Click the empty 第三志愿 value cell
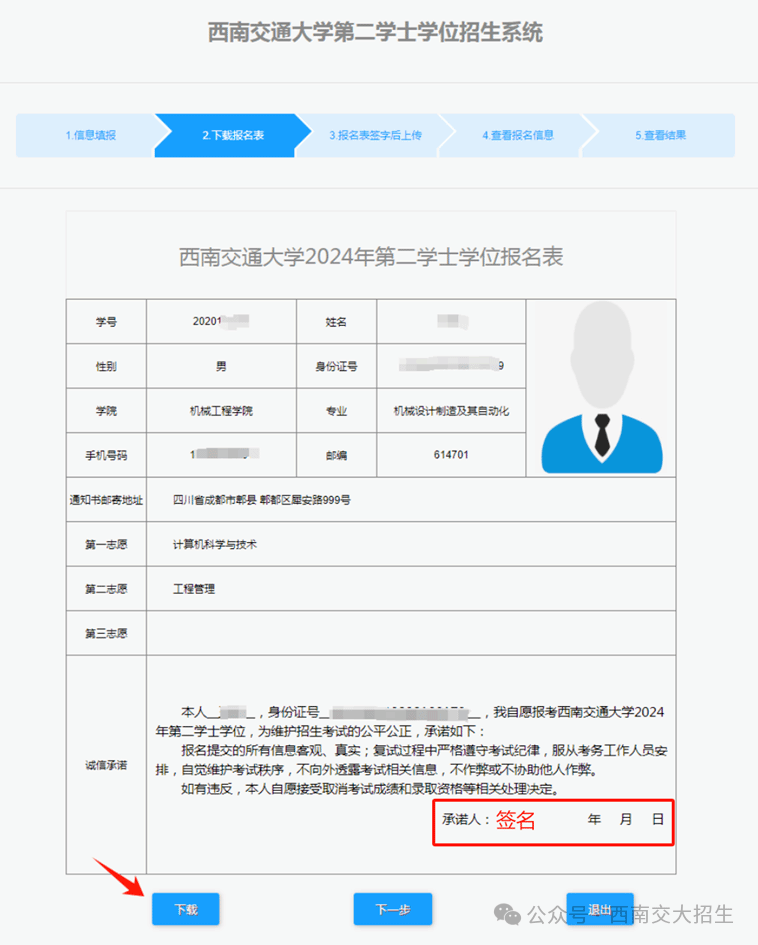This screenshot has width=758, height=945. coord(410,633)
